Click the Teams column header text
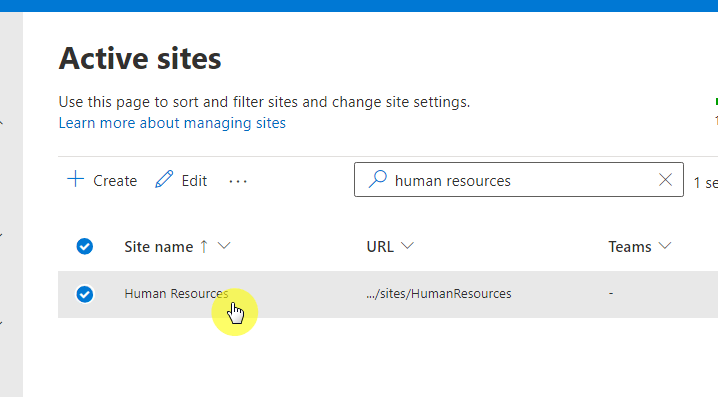The height and width of the screenshot is (397, 718). click(630, 247)
